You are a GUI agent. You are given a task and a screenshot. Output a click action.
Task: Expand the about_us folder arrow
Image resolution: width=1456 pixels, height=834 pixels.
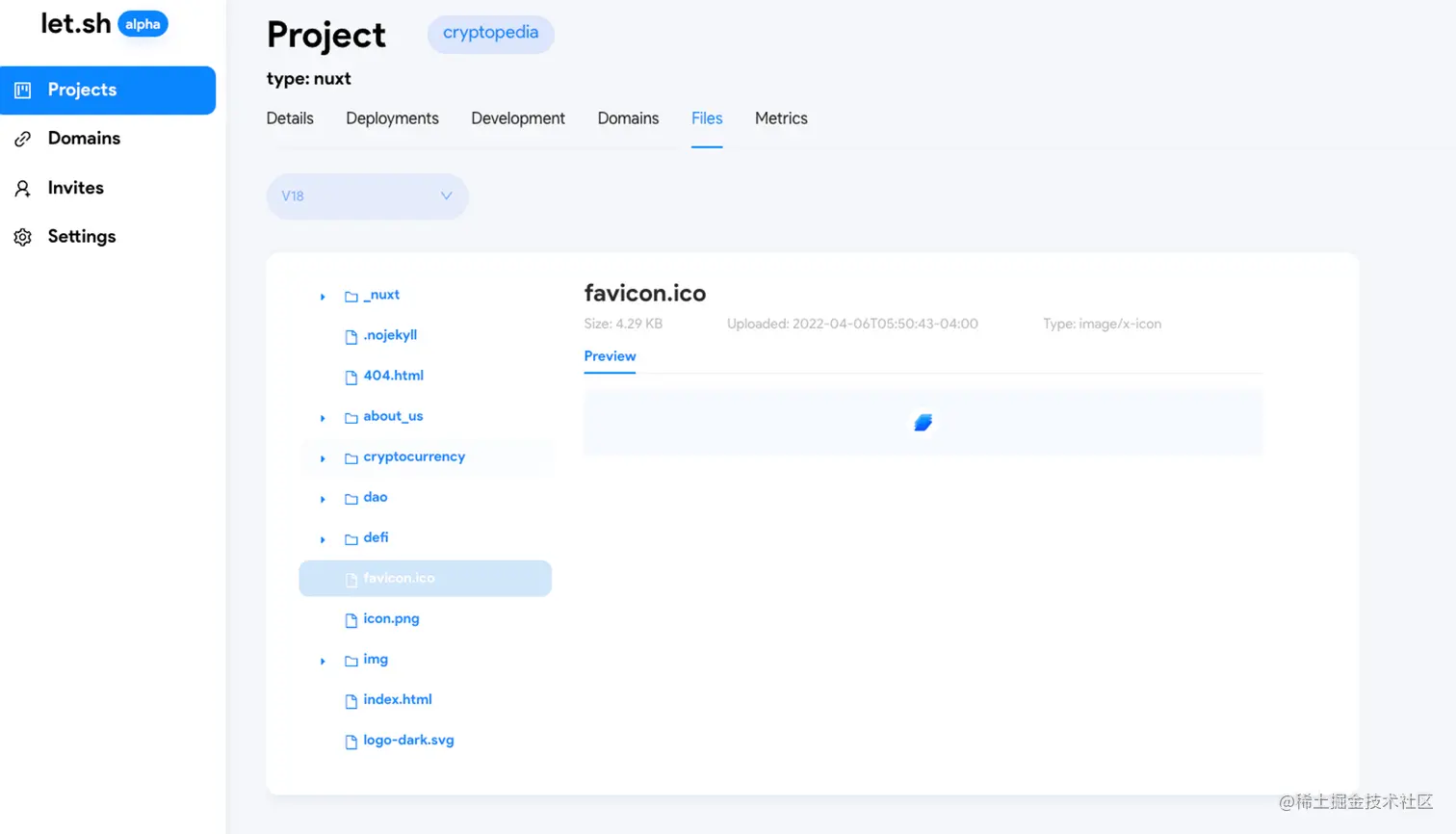(x=323, y=418)
